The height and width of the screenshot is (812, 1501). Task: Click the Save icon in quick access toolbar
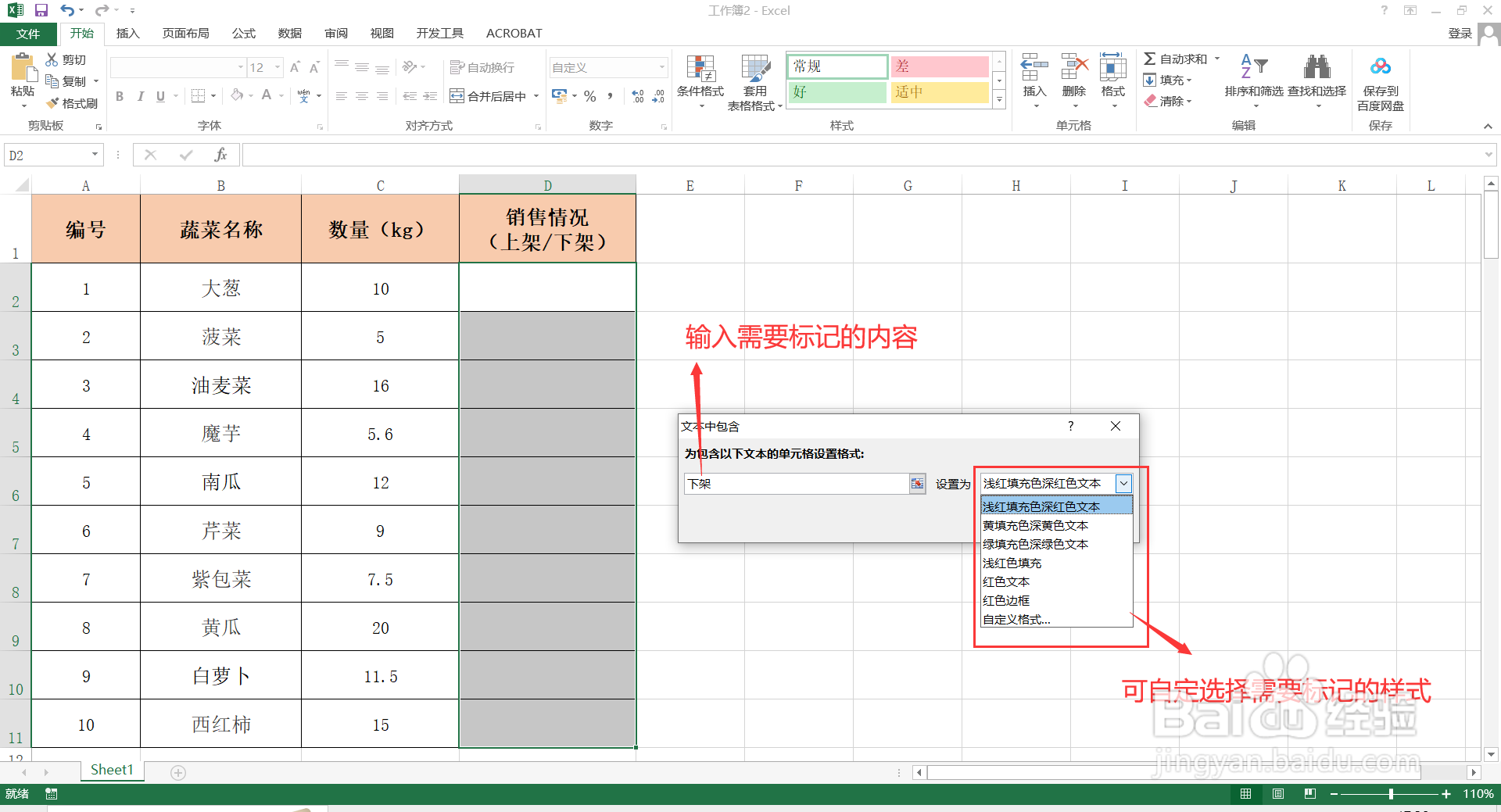click(41, 10)
